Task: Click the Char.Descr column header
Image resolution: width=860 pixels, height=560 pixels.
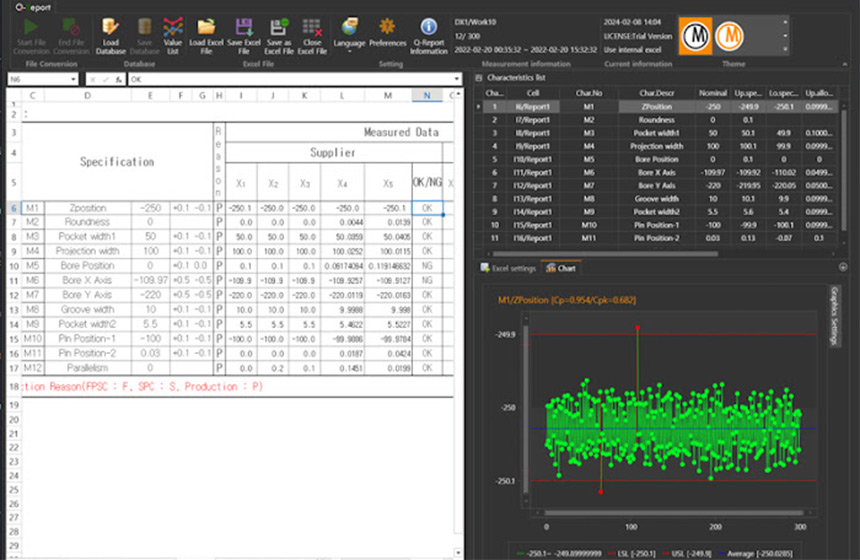Action: tap(657, 93)
